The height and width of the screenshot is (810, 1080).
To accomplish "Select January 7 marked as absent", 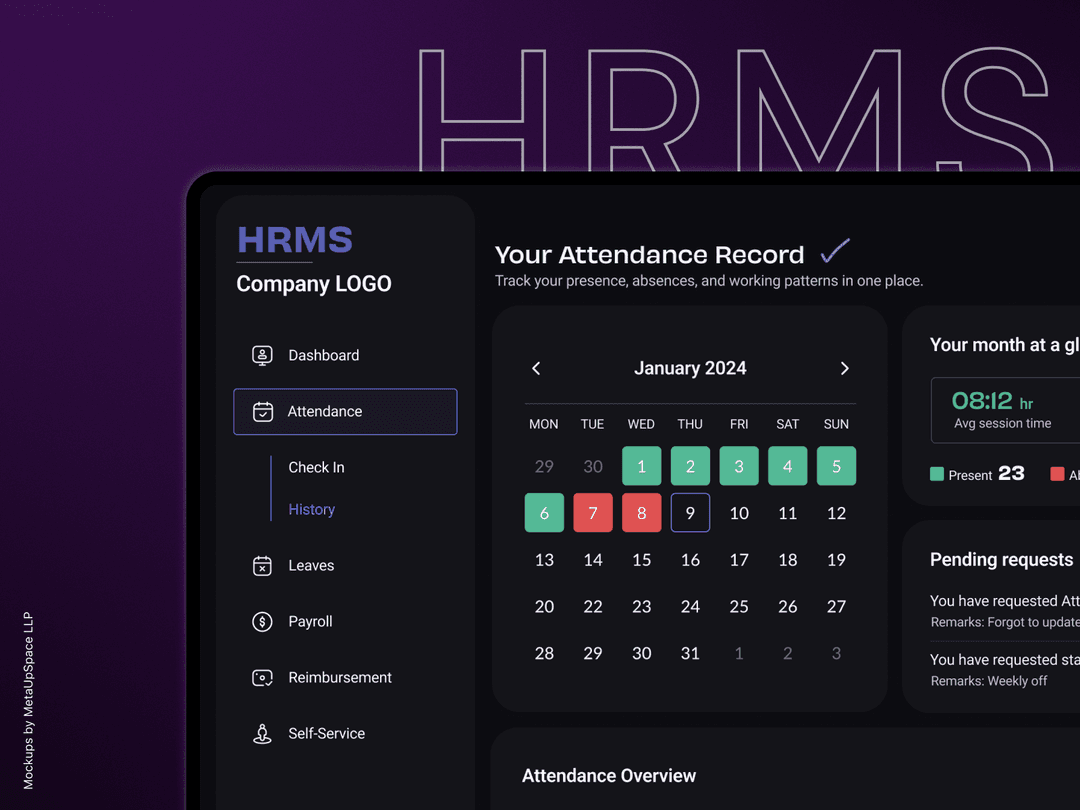I will tap(592, 512).
